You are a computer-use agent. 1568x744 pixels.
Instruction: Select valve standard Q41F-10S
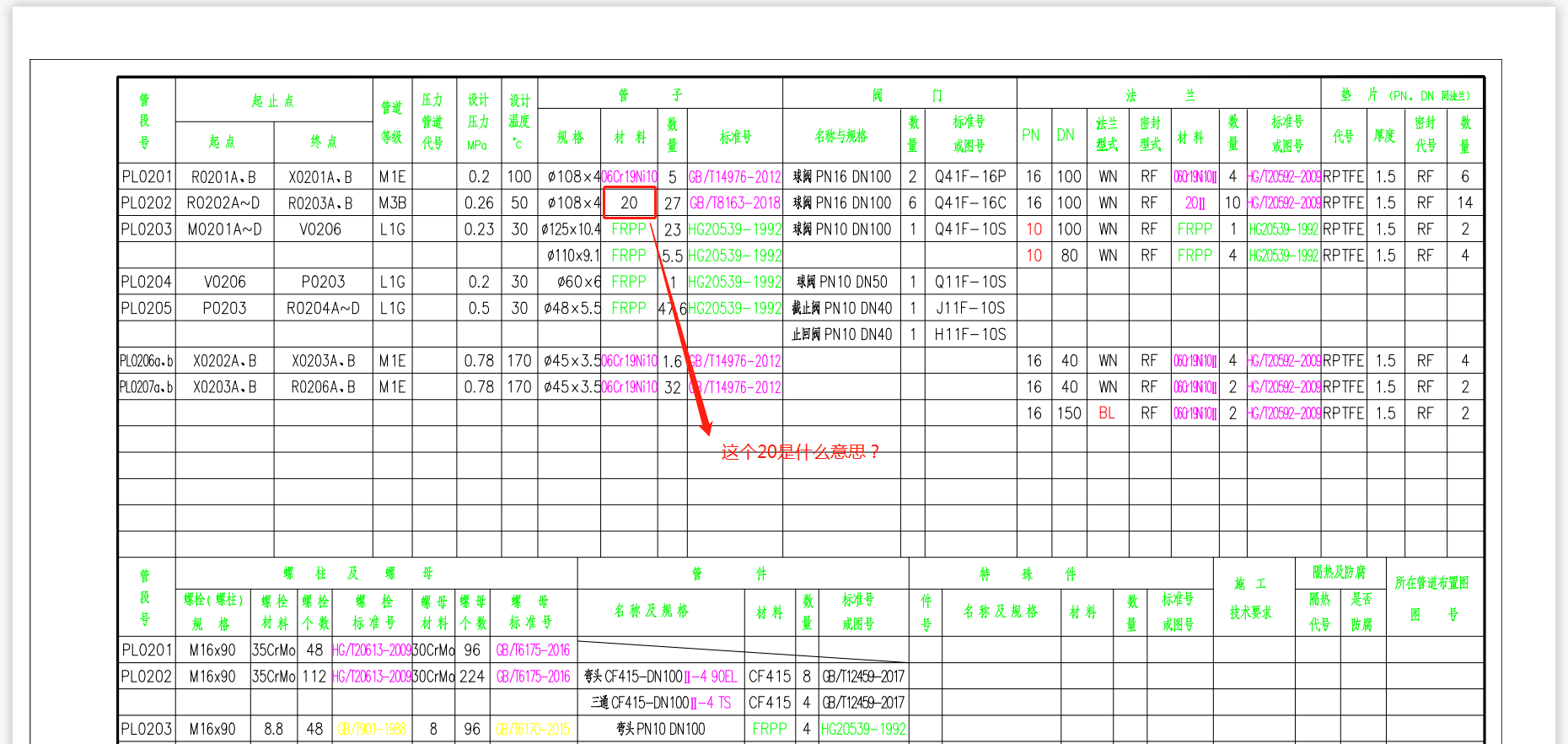click(x=970, y=229)
